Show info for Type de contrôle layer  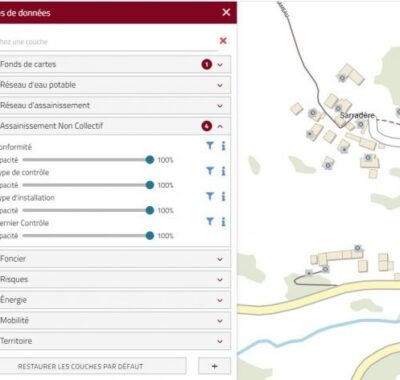click(223, 171)
